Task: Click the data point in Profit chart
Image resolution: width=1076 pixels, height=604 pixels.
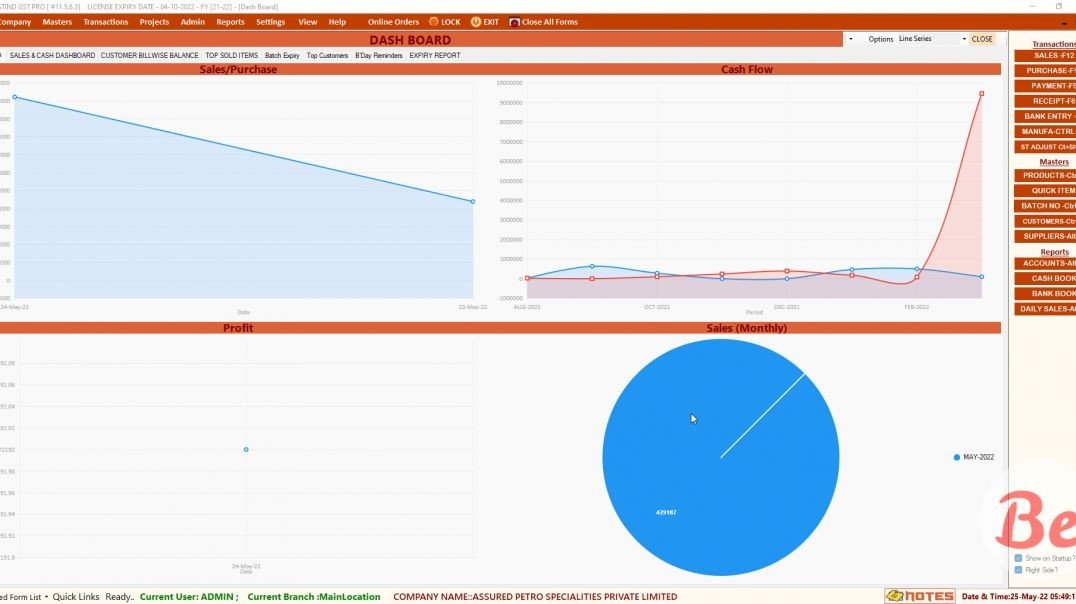Action: point(246,449)
